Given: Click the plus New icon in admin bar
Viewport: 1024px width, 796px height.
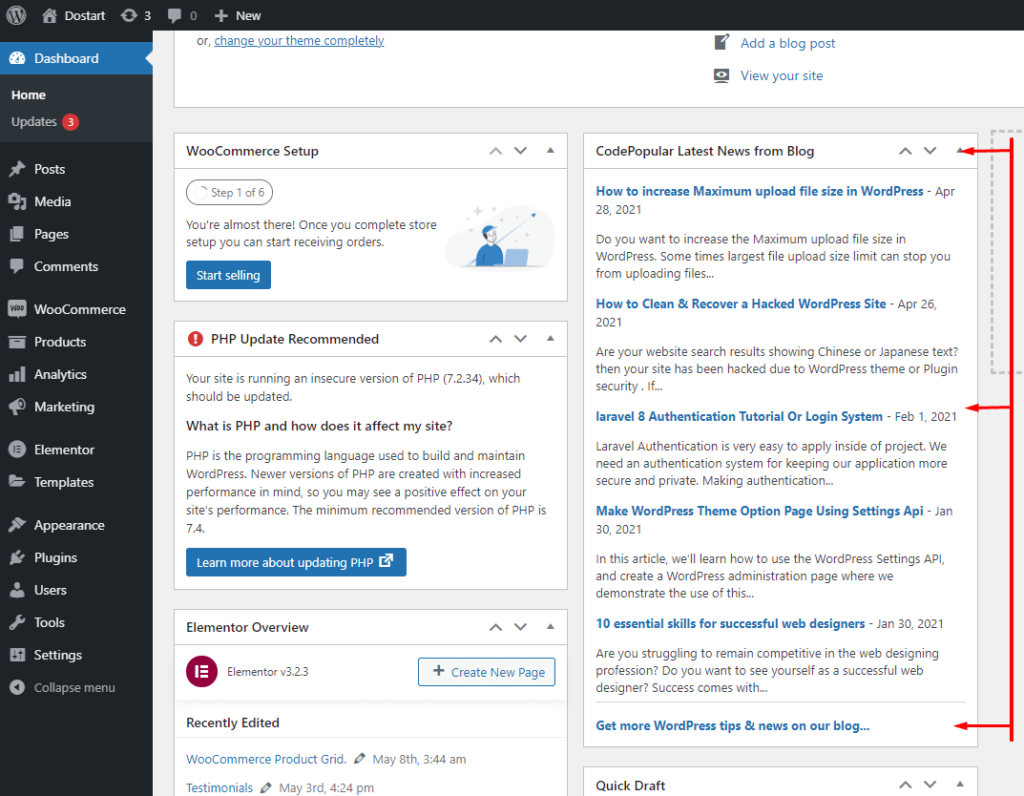Looking at the screenshot, I should (x=221, y=16).
